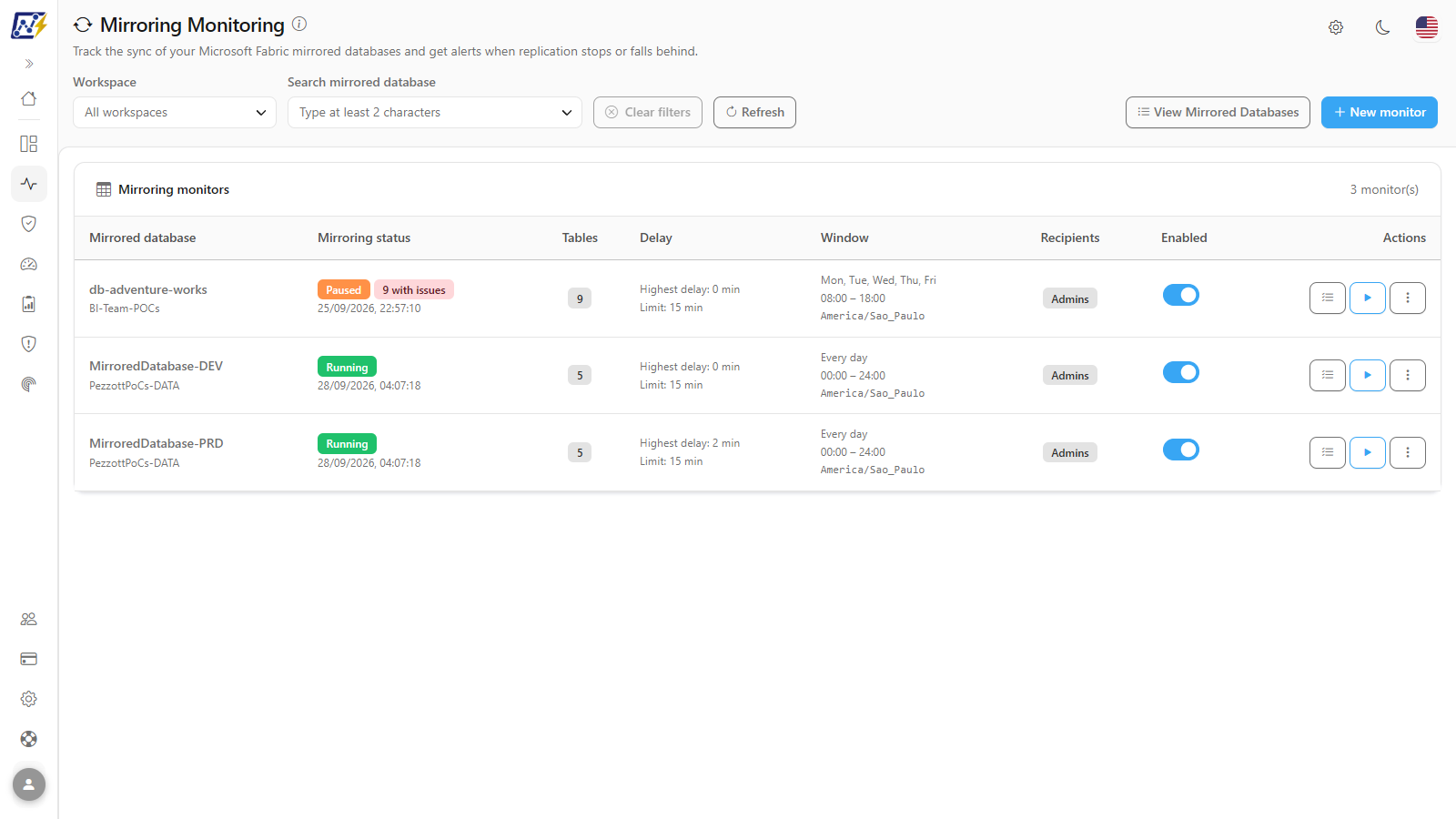
Task: Click the '9 with issues' badge
Action: (414, 290)
